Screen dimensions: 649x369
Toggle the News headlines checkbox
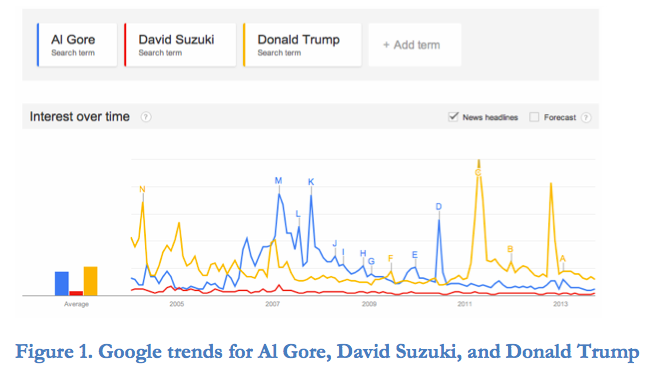pos(453,117)
